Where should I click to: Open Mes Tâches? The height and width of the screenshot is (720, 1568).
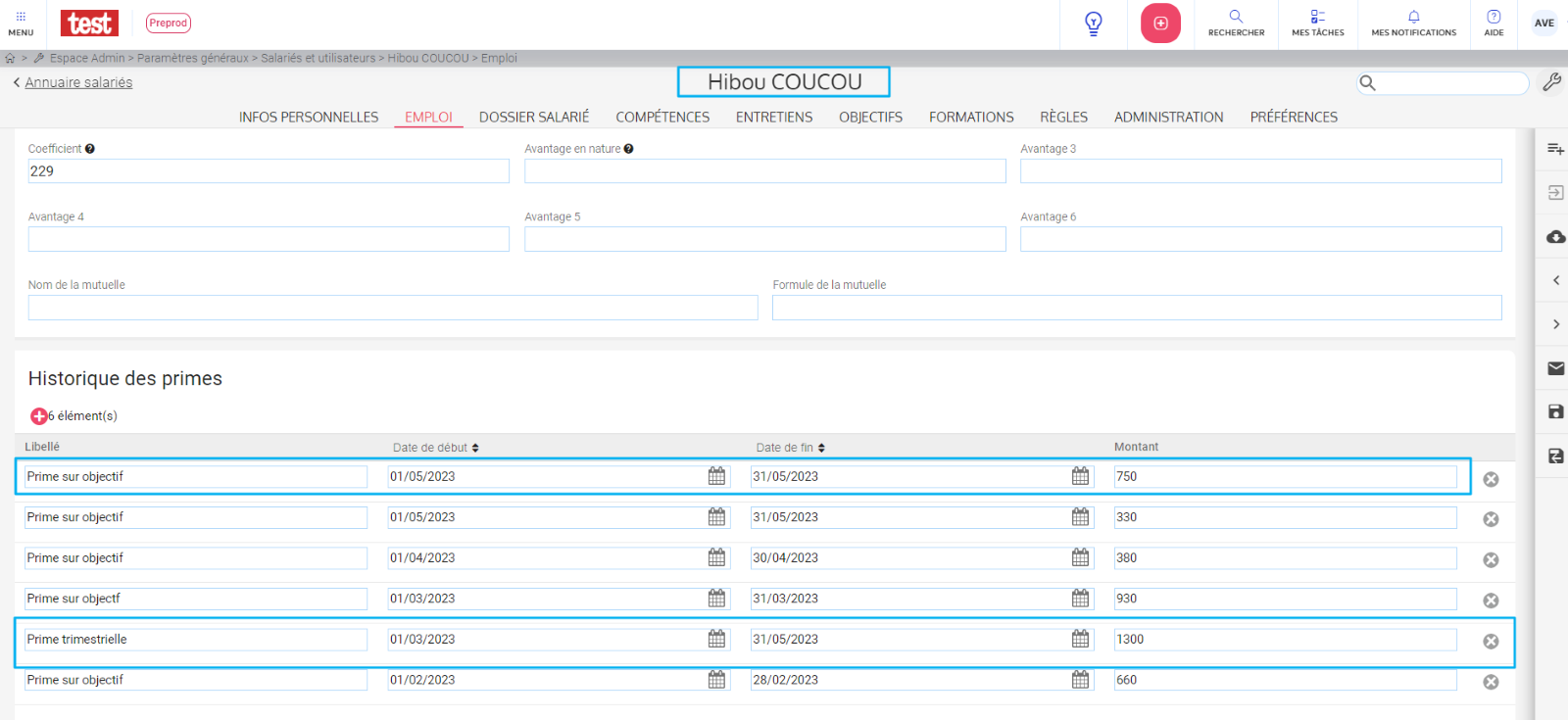(1318, 24)
